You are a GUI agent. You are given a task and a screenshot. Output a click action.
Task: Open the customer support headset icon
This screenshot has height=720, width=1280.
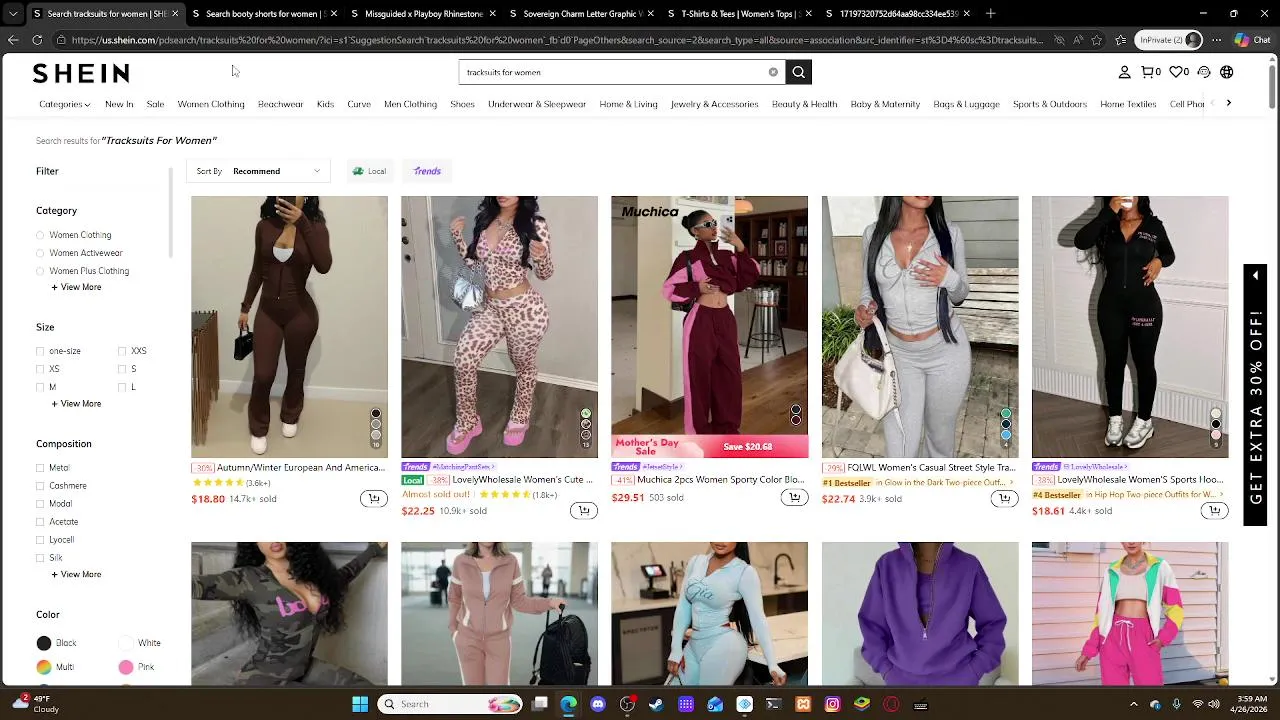[1204, 72]
